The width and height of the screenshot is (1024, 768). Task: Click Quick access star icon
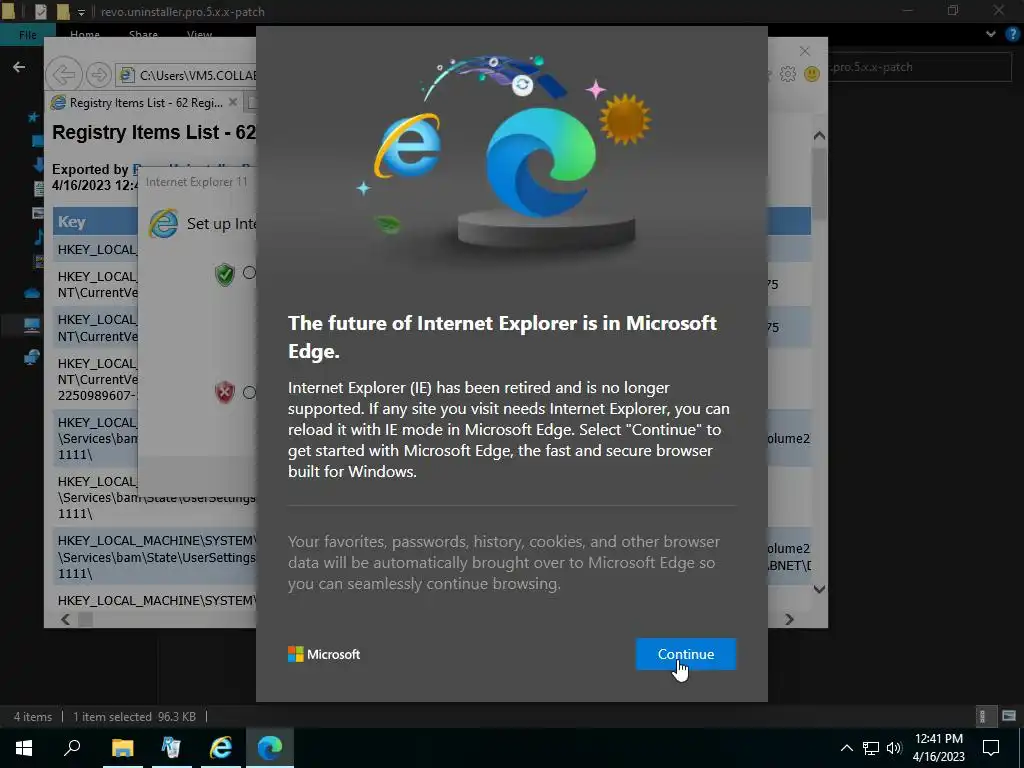pyautogui.click(x=33, y=117)
